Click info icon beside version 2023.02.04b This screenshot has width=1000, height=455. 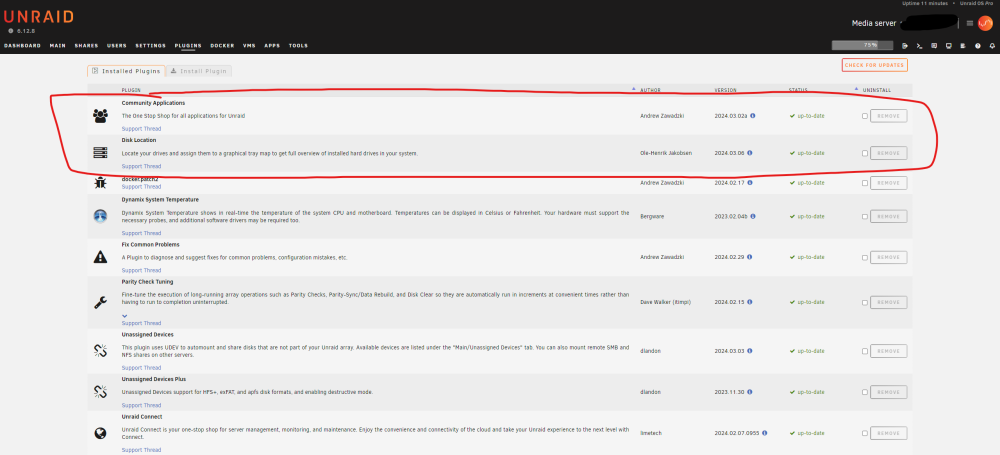click(753, 216)
